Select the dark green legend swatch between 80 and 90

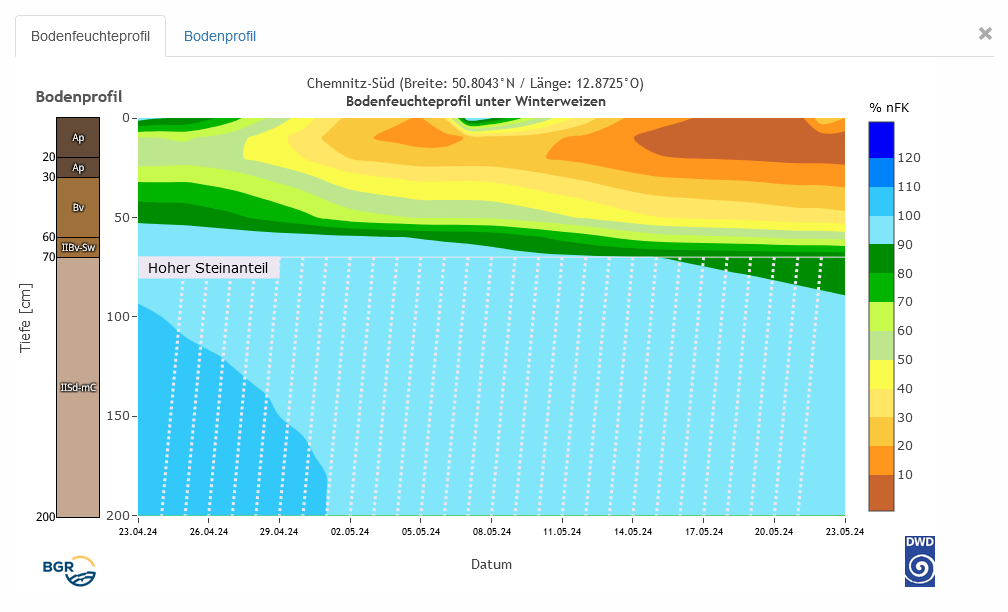coord(881,259)
